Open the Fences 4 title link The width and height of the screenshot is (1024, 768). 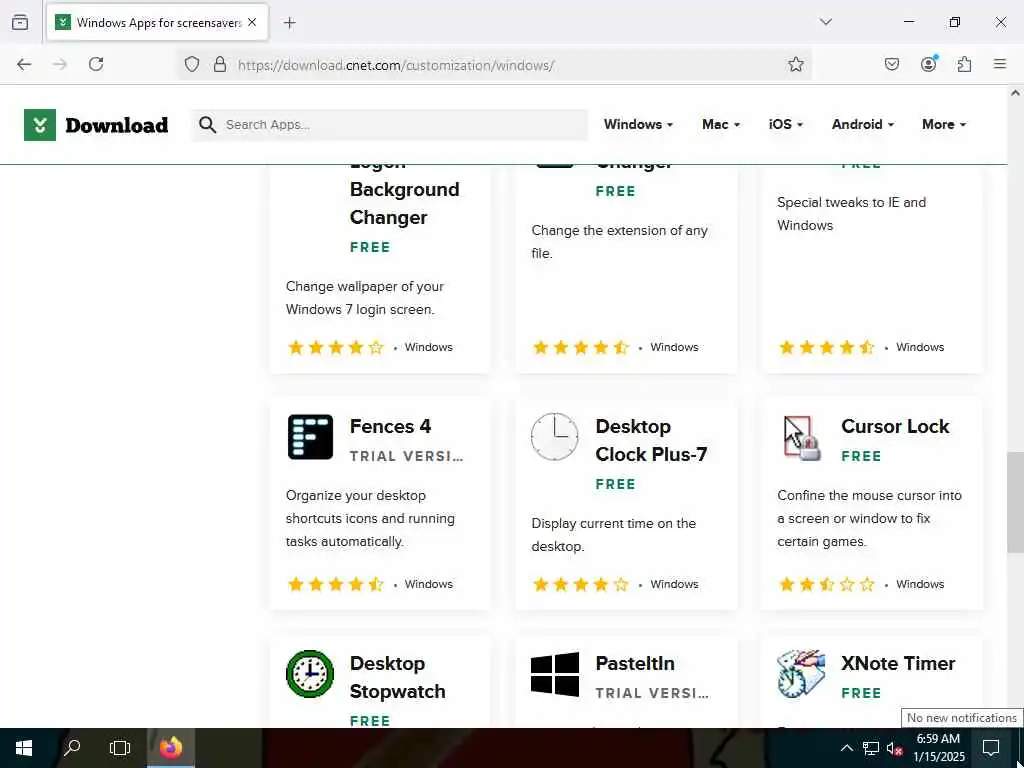tap(391, 426)
